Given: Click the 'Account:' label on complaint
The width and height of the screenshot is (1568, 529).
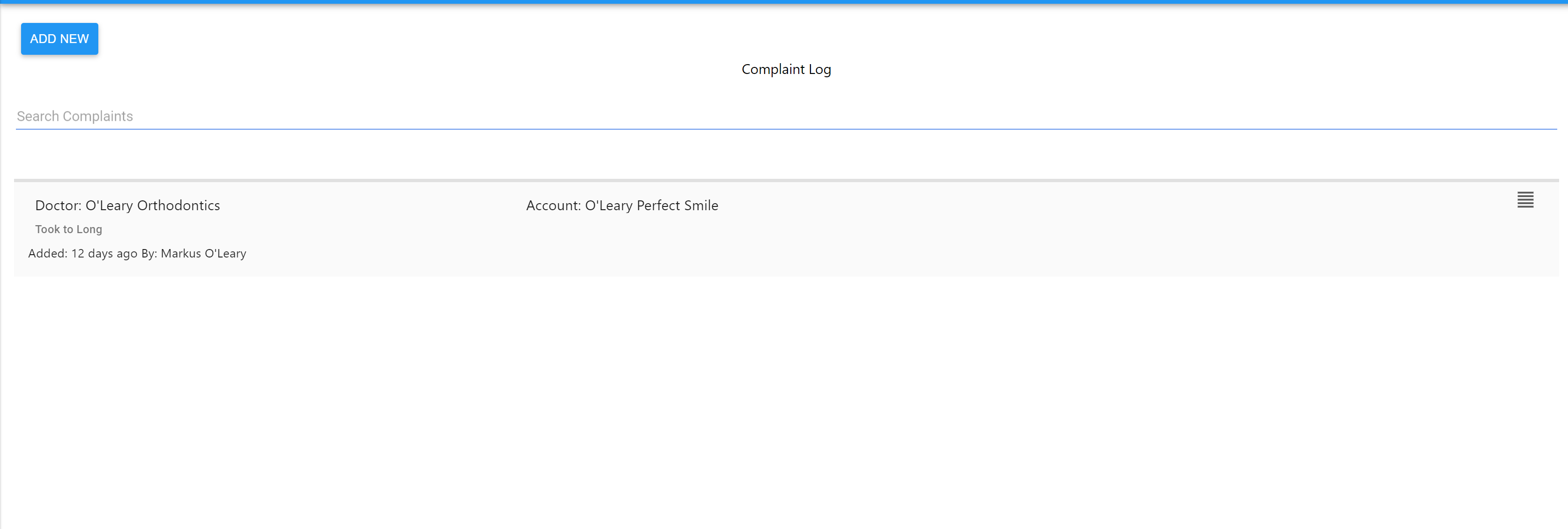Looking at the screenshot, I should pyautogui.click(x=552, y=206).
